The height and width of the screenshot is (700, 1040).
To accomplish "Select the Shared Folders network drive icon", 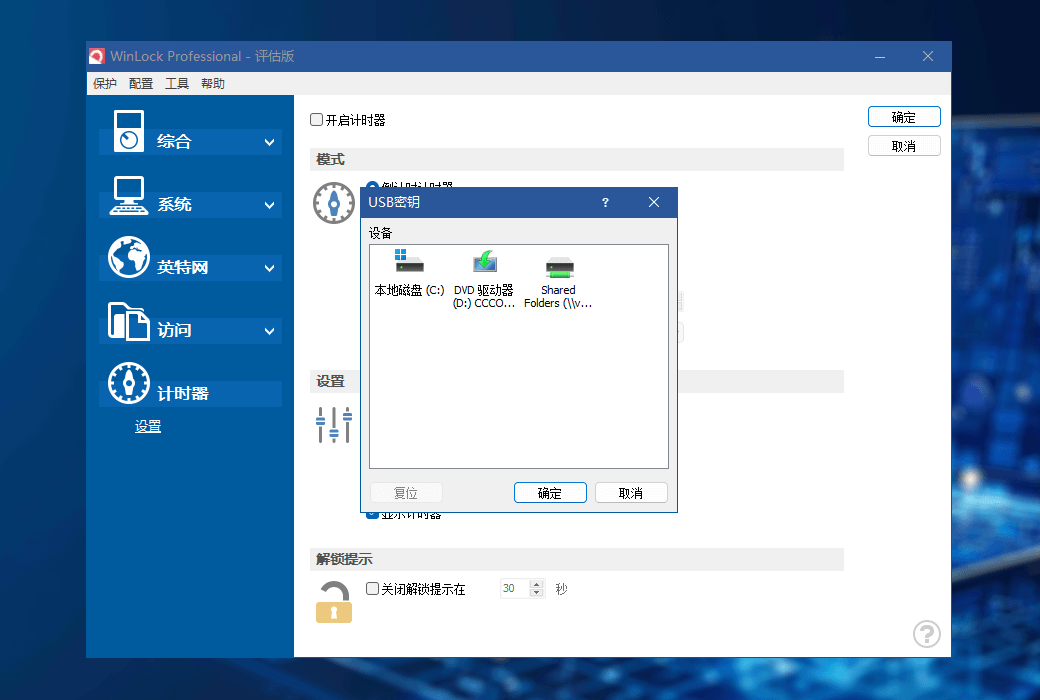I will pos(559,267).
